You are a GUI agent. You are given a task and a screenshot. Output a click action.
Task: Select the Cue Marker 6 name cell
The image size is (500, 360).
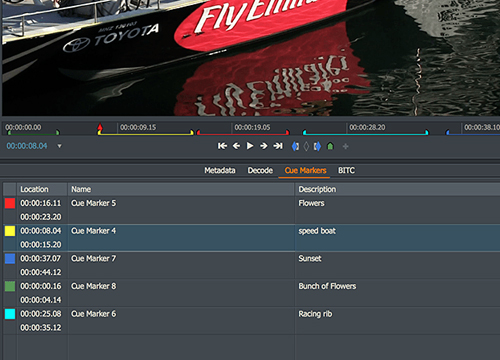pos(181,320)
